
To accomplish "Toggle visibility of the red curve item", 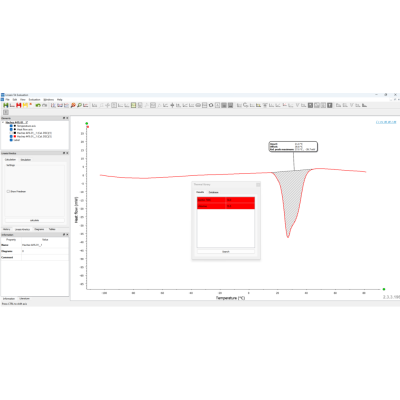I will [x=11, y=137].
